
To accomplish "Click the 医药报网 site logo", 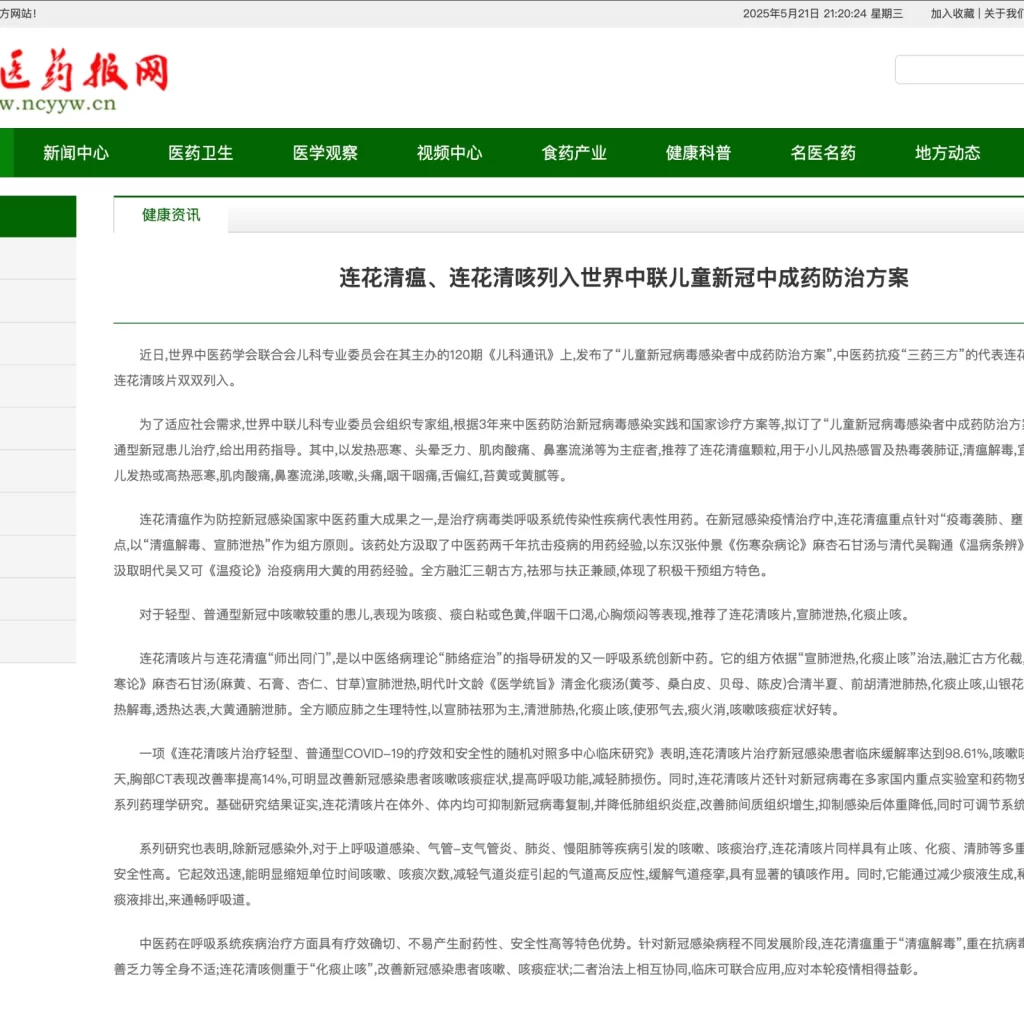I will click(x=84, y=72).
